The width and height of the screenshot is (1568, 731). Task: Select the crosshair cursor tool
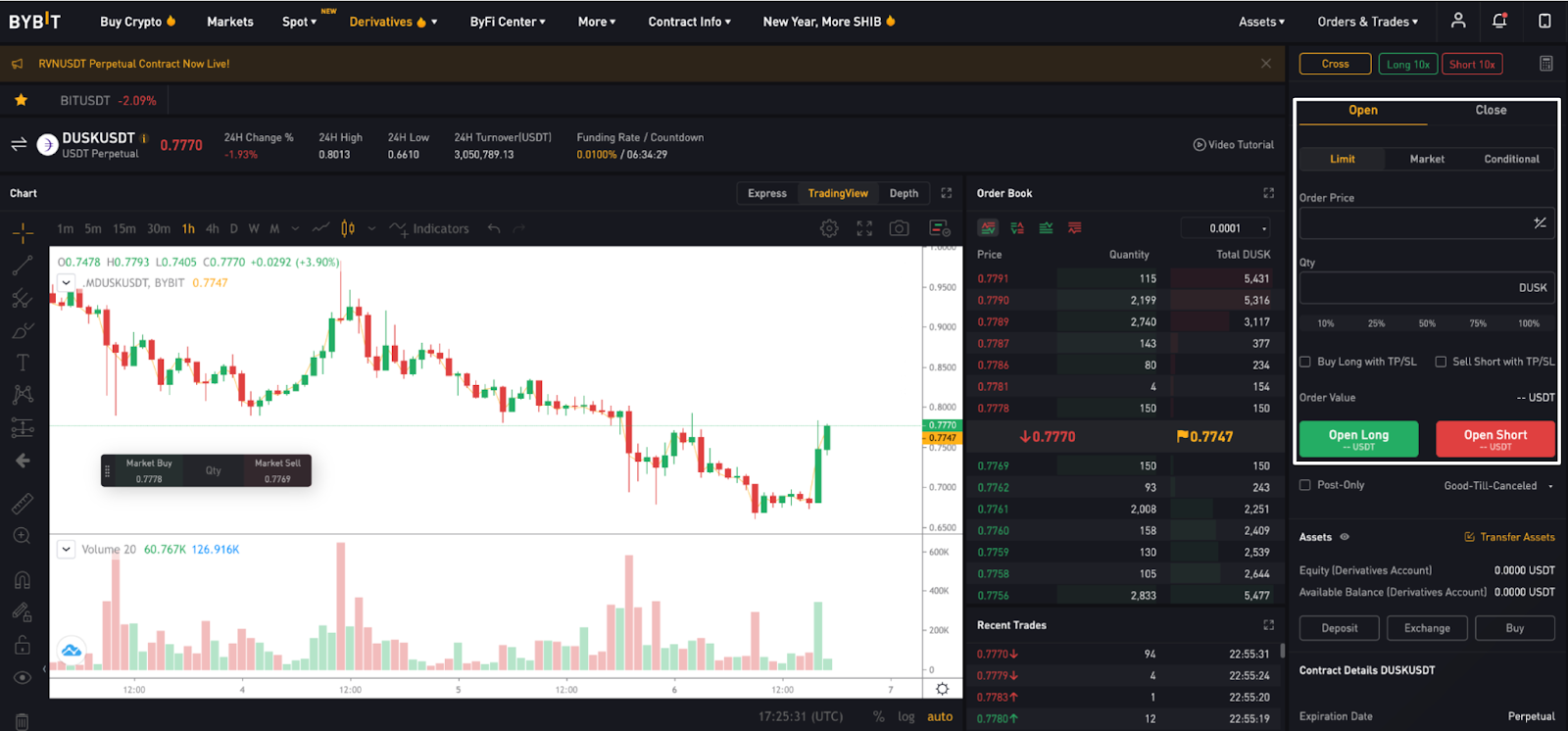[x=23, y=232]
